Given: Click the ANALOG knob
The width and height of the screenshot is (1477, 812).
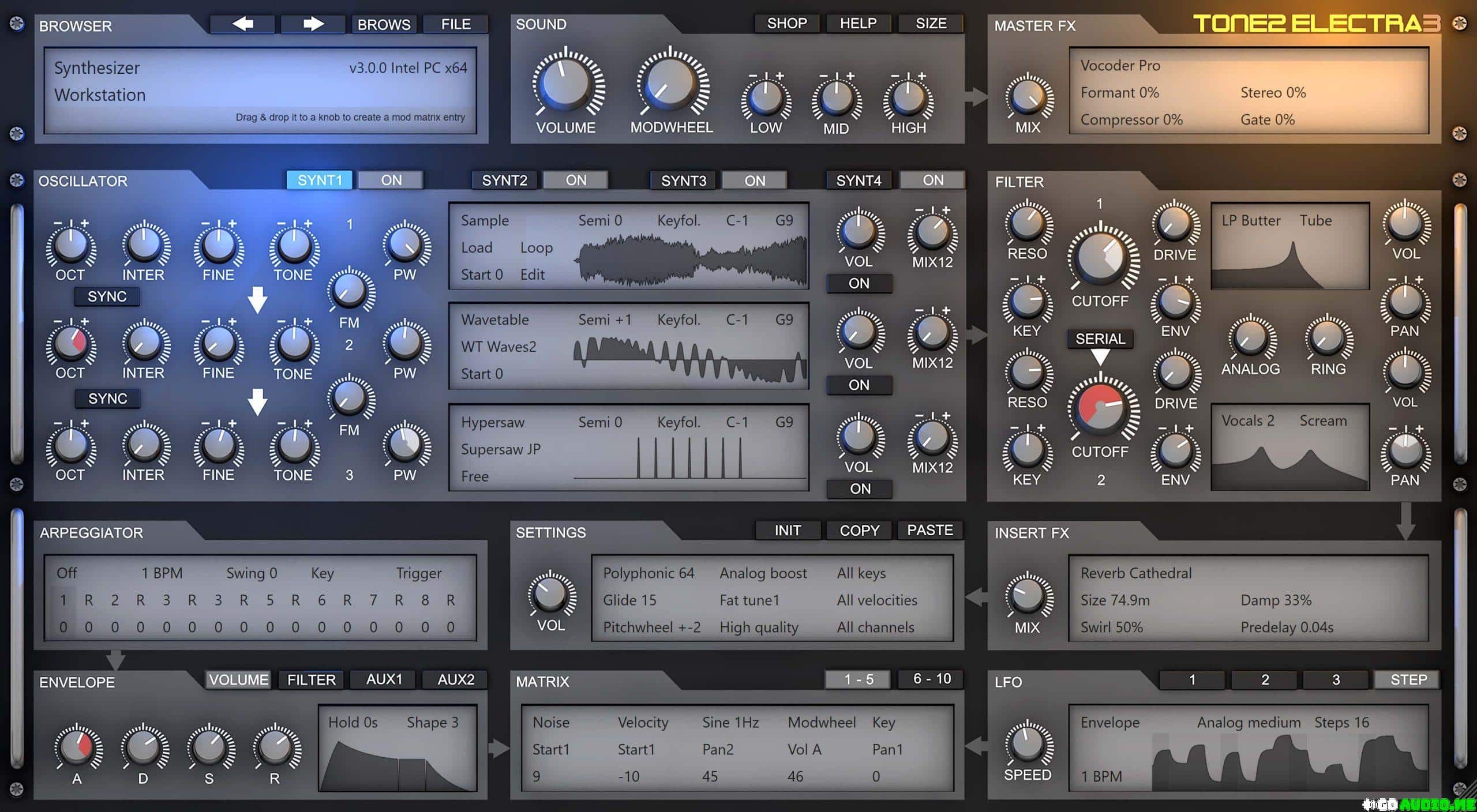Looking at the screenshot, I should click(x=1250, y=339).
